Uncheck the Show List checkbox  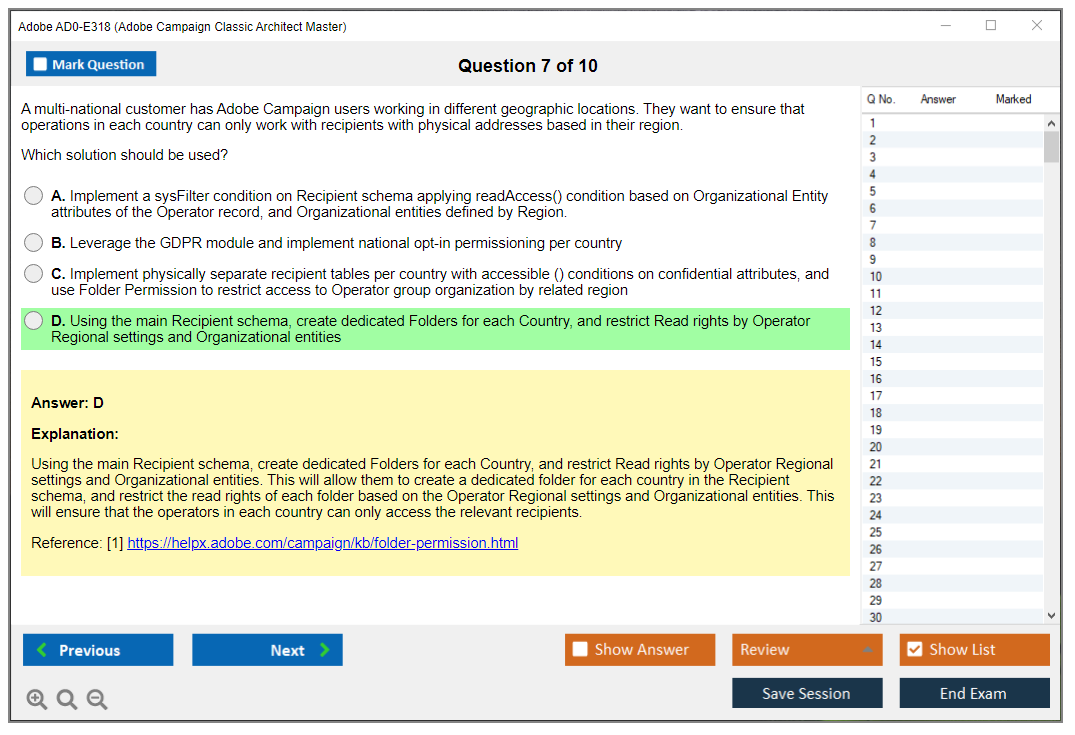pyautogui.click(x=914, y=650)
